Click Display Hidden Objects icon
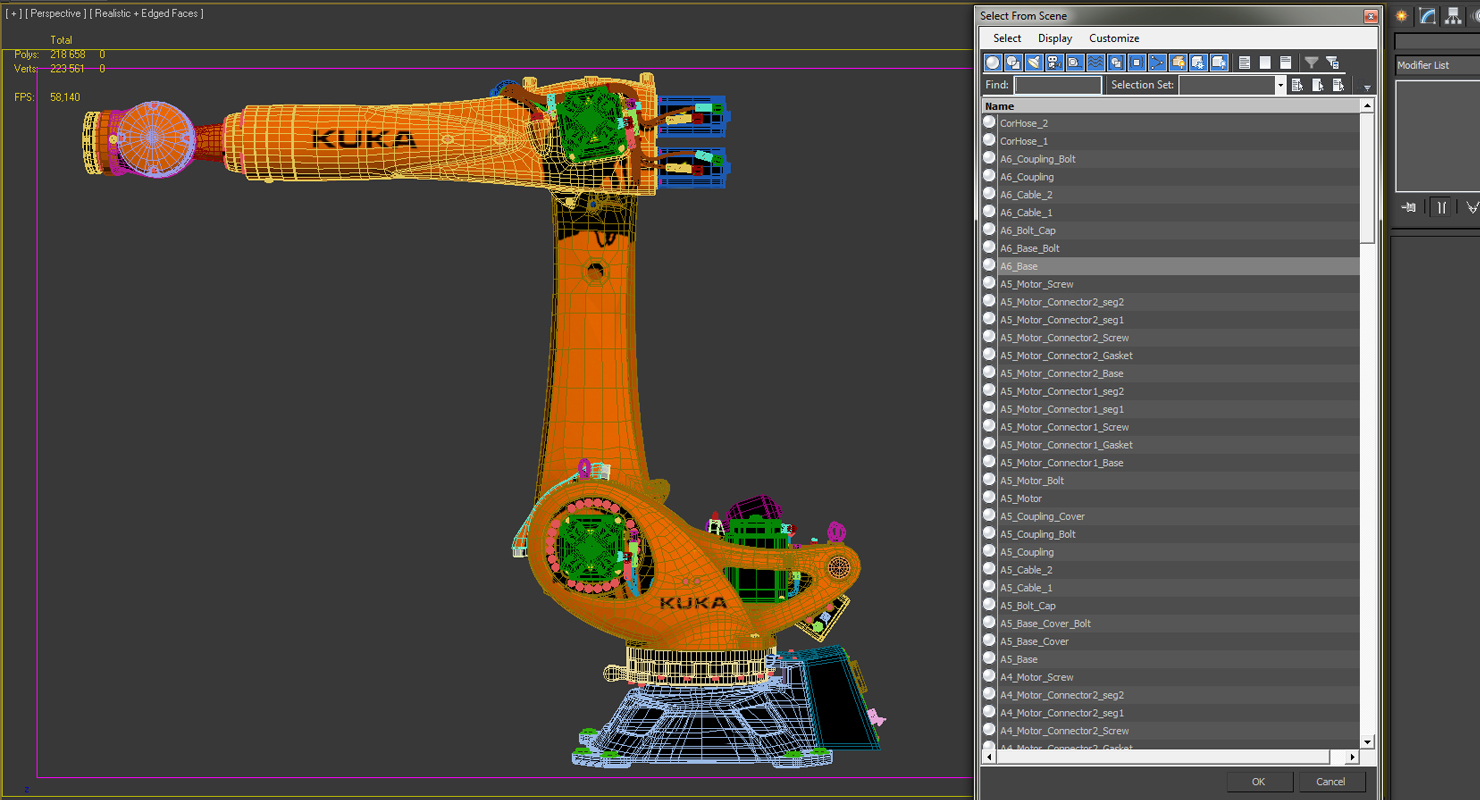Image resolution: width=1480 pixels, height=800 pixels. click(x=1219, y=62)
